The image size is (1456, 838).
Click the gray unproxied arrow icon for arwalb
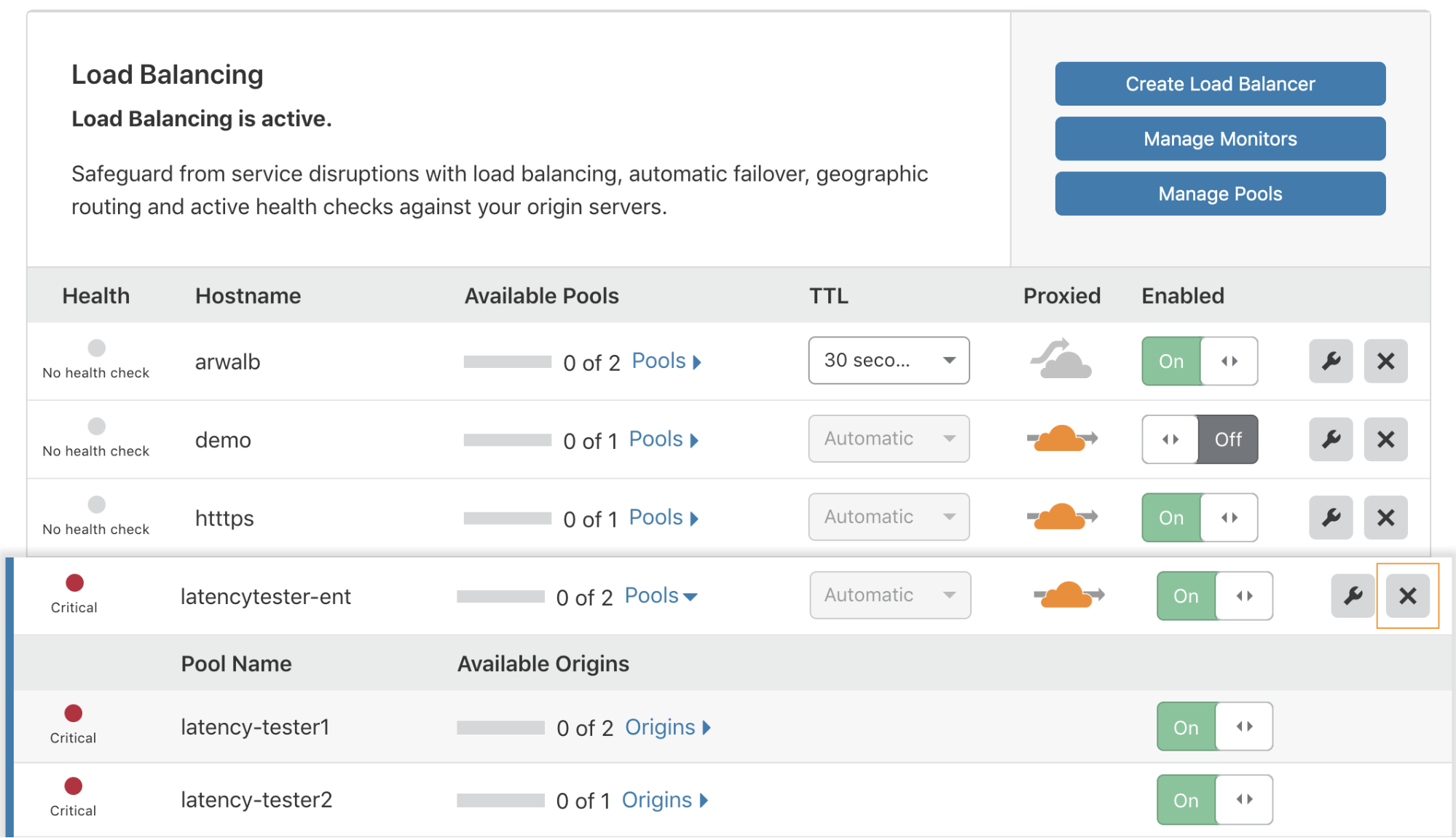coord(1059,359)
